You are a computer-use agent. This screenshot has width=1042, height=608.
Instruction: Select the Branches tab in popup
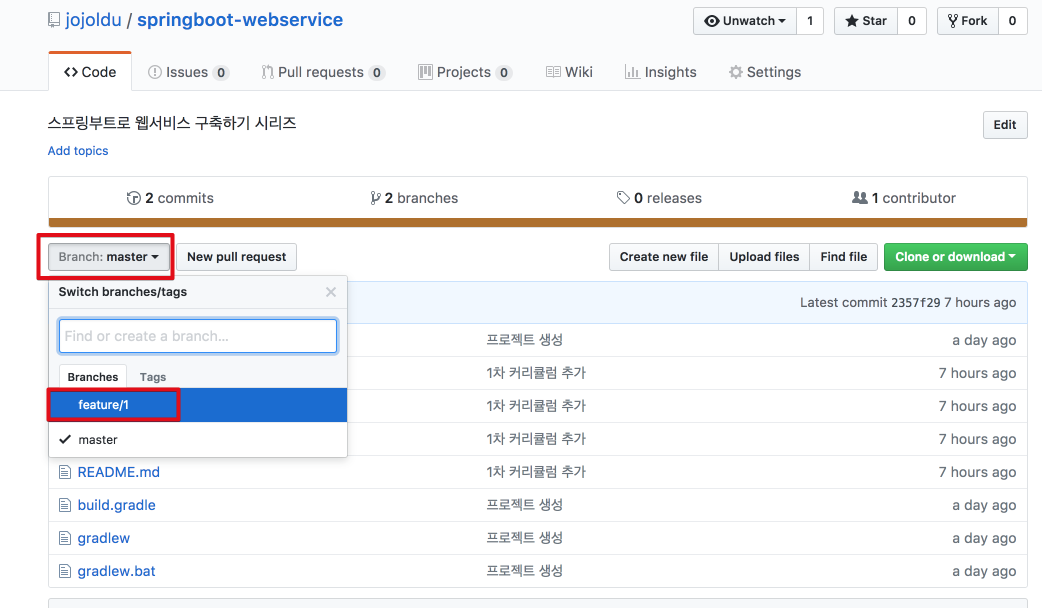pyautogui.click(x=92, y=377)
